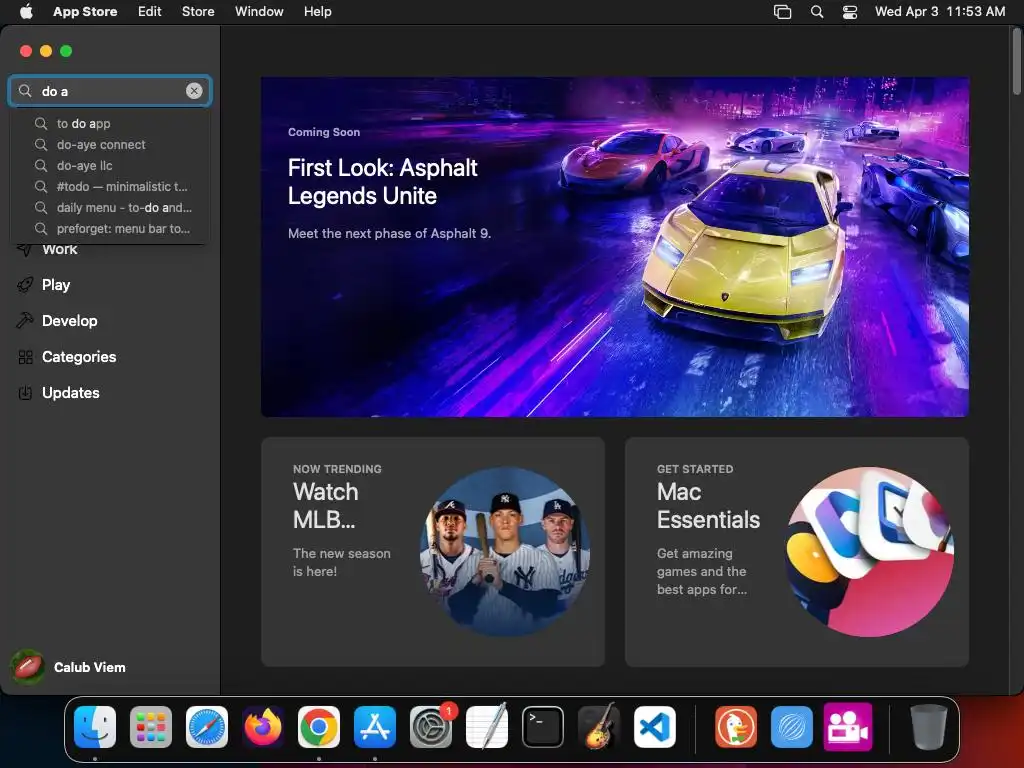
Task: Open Control Center in menu bar
Action: coord(850,12)
